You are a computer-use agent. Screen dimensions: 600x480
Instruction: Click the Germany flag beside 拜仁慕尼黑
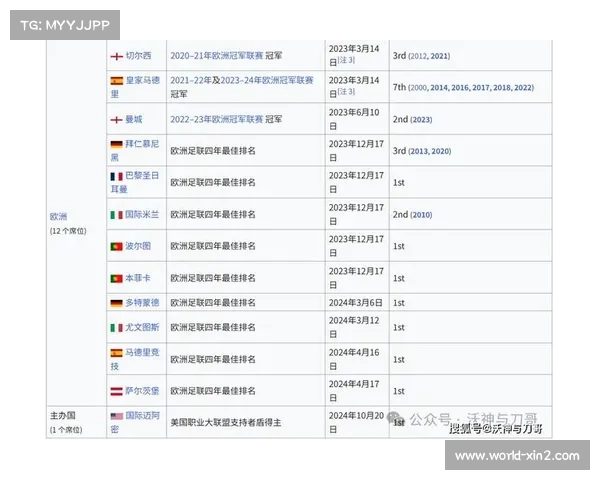(x=116, y=144)
